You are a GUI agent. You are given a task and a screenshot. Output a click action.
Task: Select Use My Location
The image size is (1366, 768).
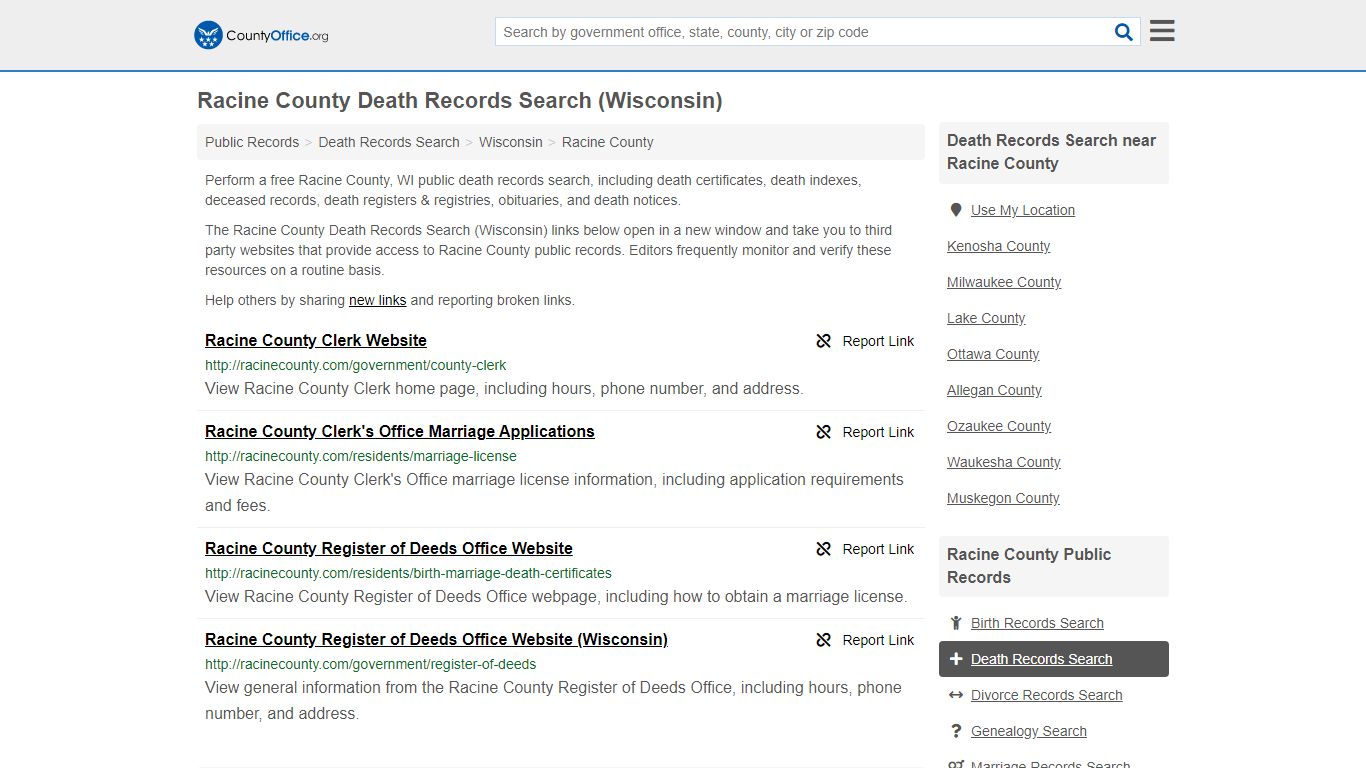(1023, 210)
